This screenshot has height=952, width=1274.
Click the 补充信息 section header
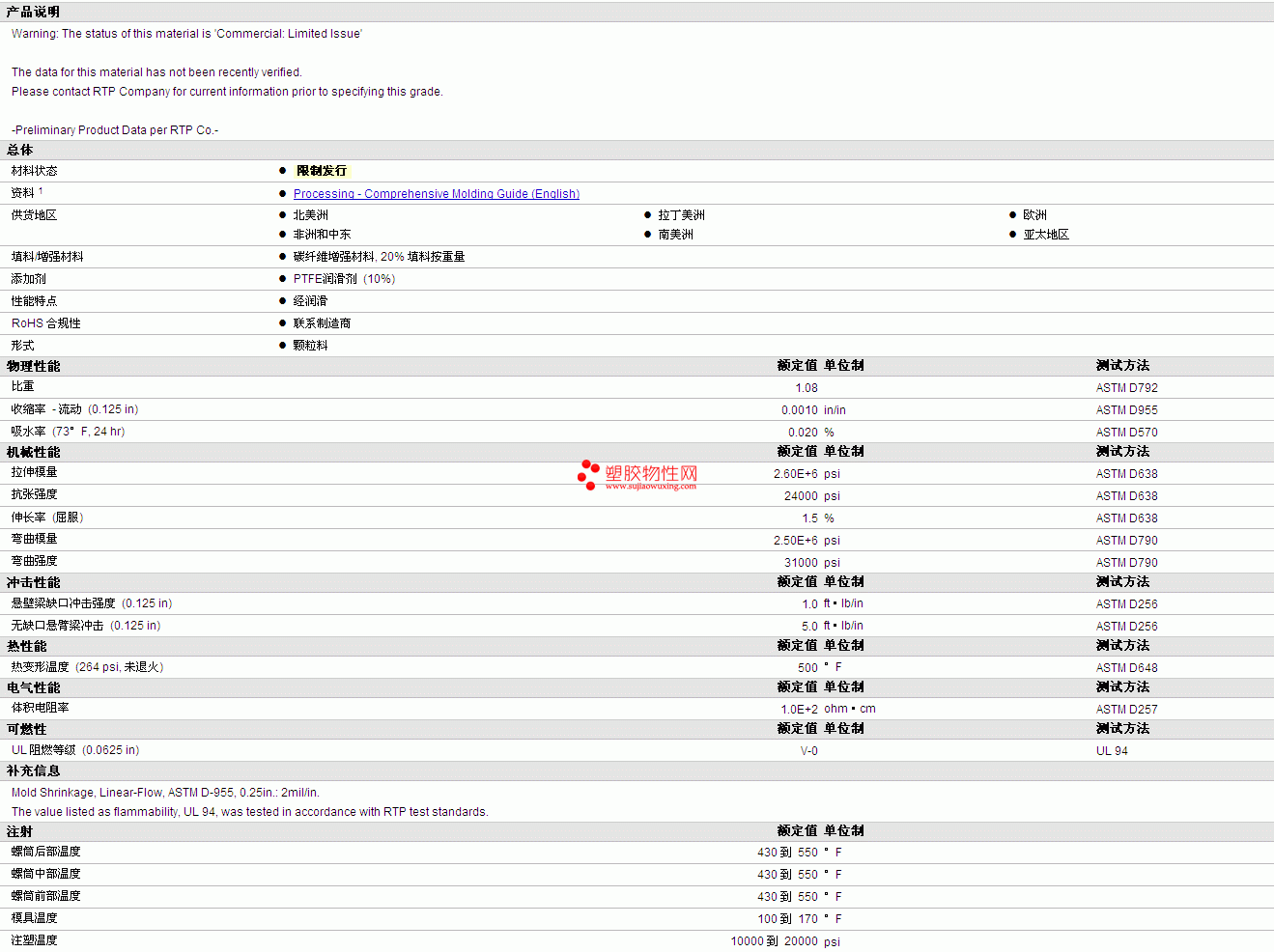click(34, 771)
